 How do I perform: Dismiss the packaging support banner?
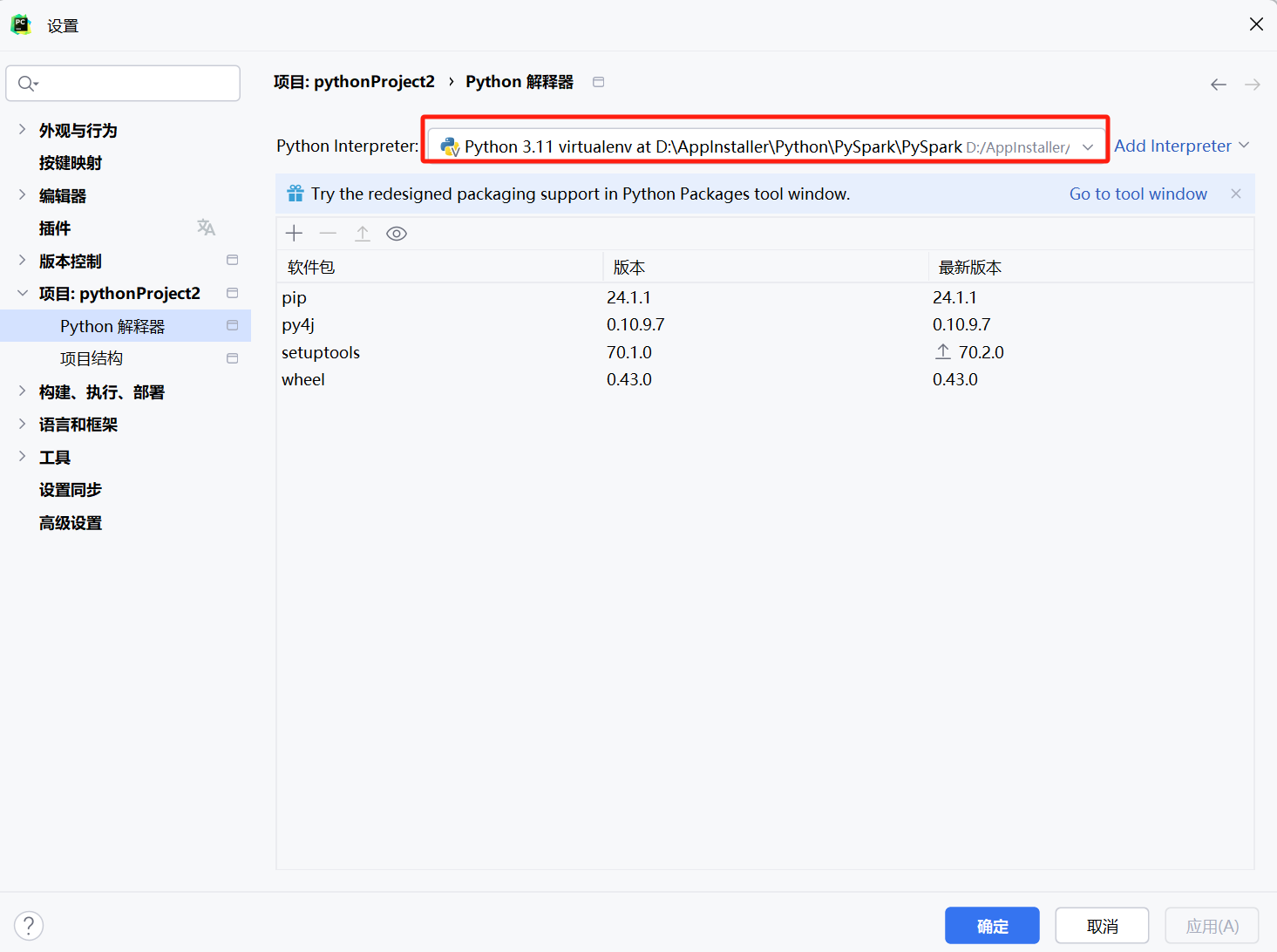click(x=1235, y=194)
